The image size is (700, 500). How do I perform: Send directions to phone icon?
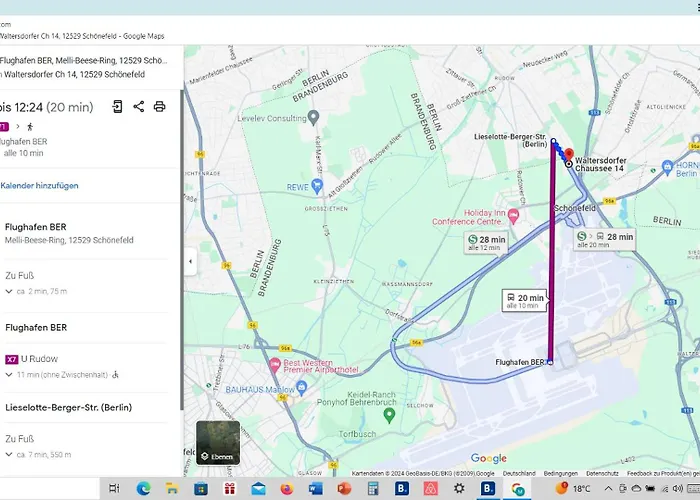(x=117, y=106)
